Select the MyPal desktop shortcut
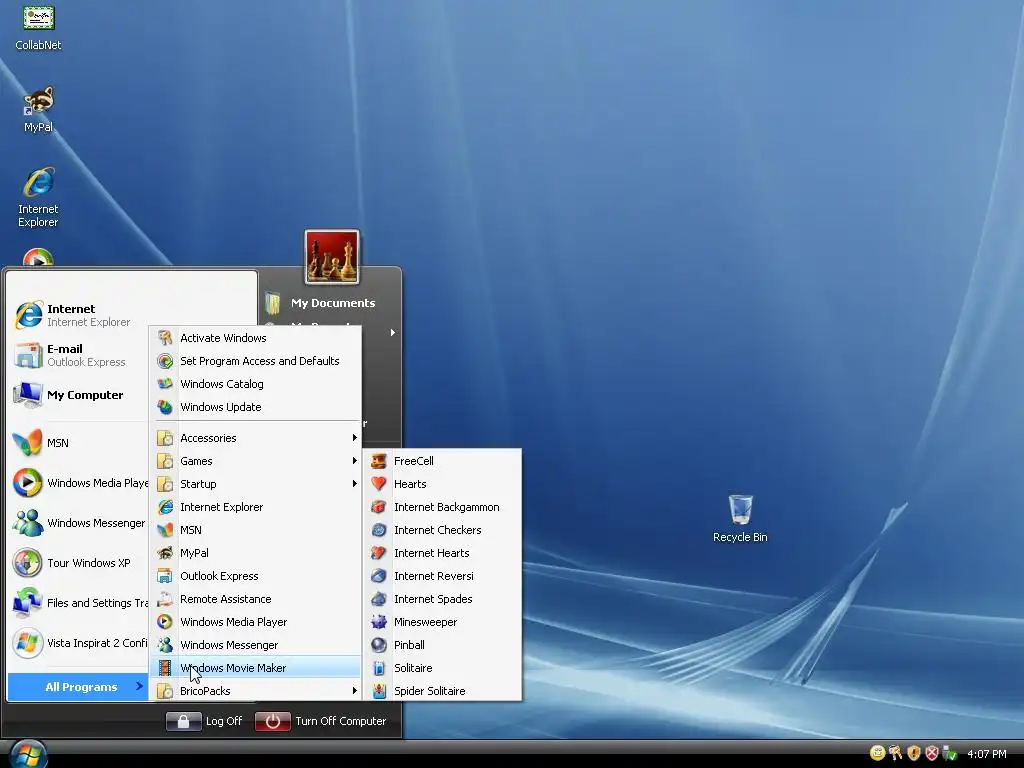Viewport: 1024px width, 768px height. 38,109
